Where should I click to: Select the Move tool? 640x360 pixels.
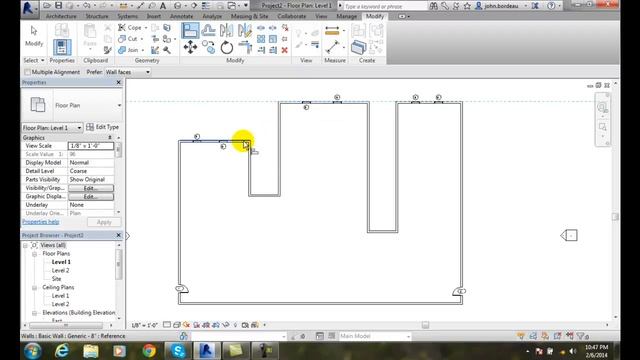coord(190,47)
